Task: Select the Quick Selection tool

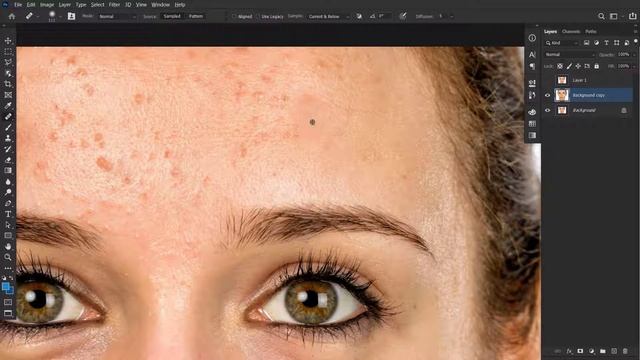Action: coord(8,73)
